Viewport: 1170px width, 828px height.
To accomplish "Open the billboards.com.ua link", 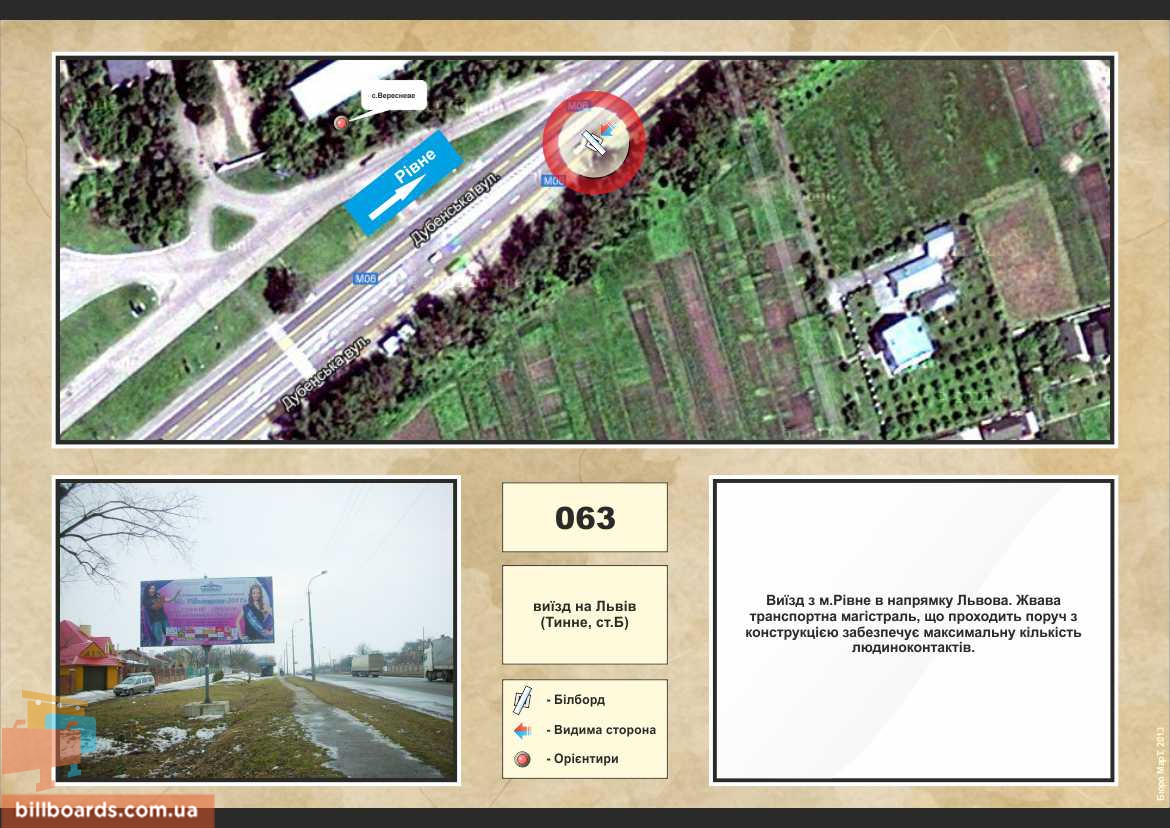I will (107, 810).
